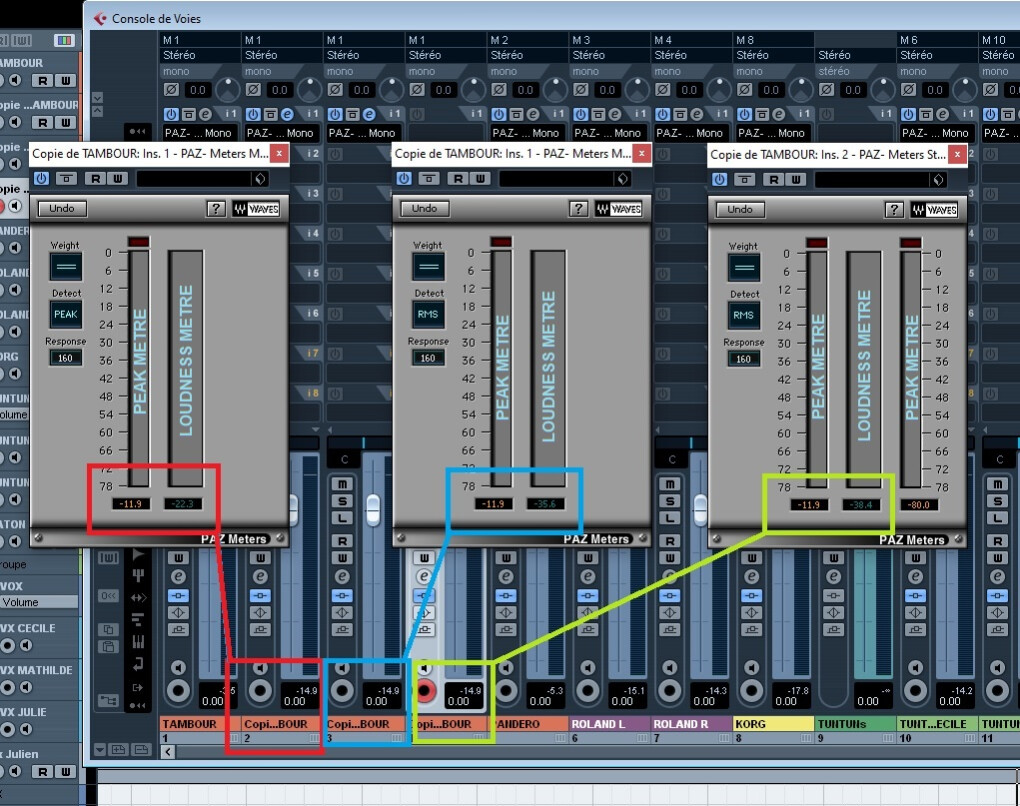Click sends state icon on TUNT...ECILE strip
Screen dimensions: 1020x806
tap(915, 629)
